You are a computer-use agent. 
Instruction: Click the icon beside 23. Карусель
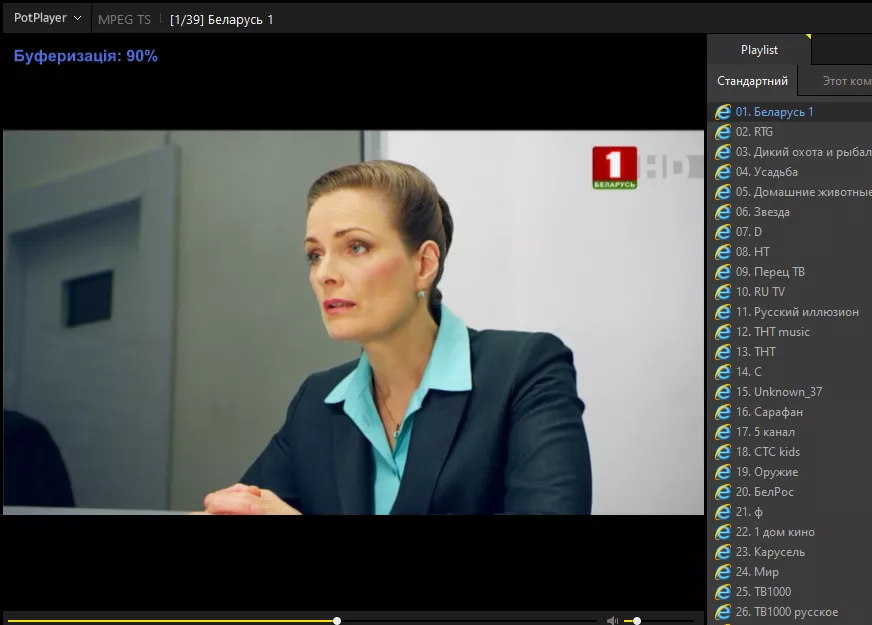(x=722, y=553)
